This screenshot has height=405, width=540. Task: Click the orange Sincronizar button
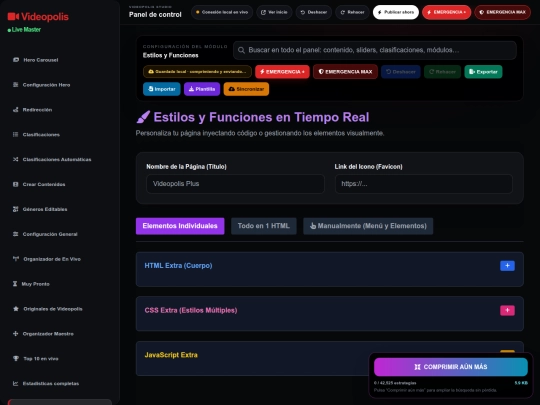tap(246, 89)
